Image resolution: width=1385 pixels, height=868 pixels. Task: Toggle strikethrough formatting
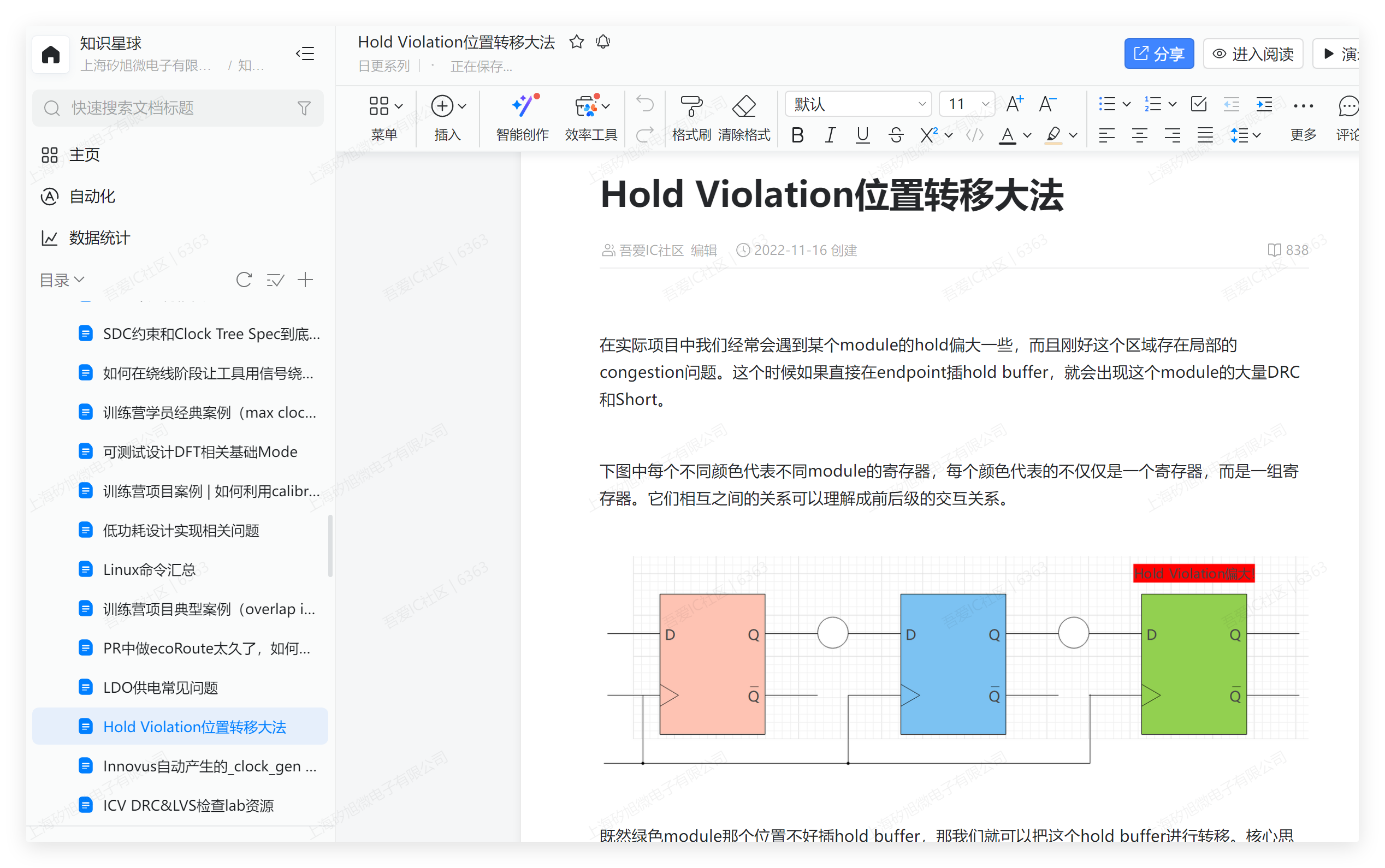pyautogui.click(x=896, y=135)
